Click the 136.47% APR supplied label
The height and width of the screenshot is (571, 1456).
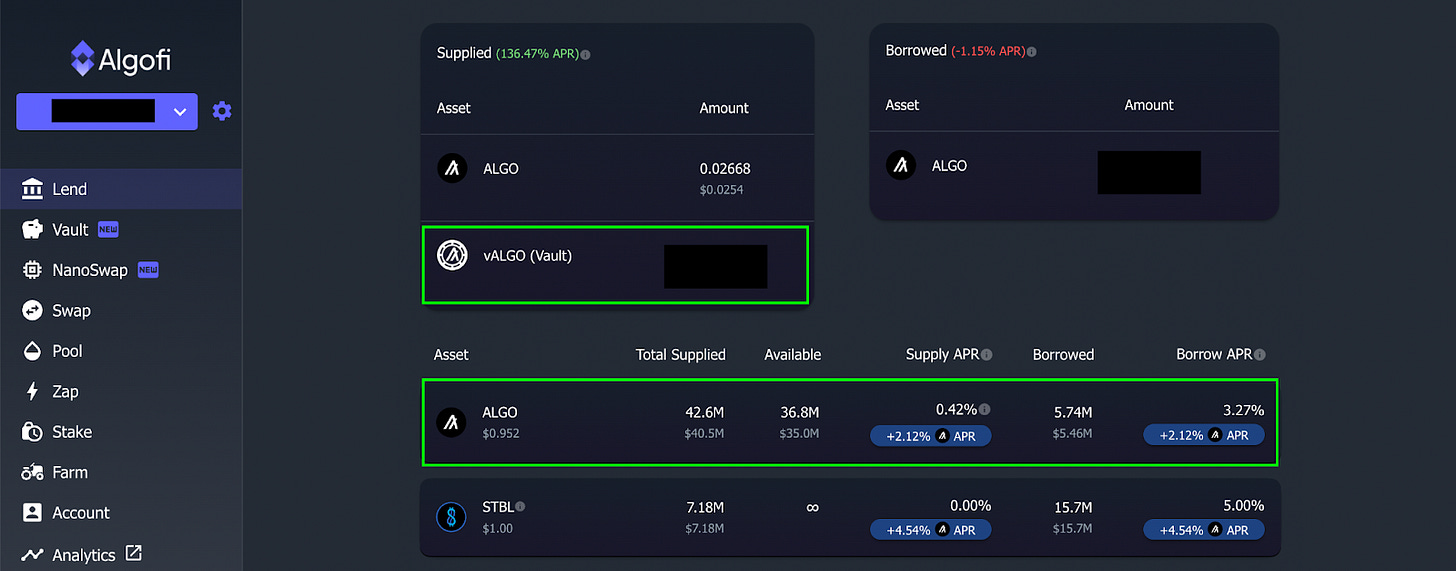pyautogui.click(x=536, y=53)
